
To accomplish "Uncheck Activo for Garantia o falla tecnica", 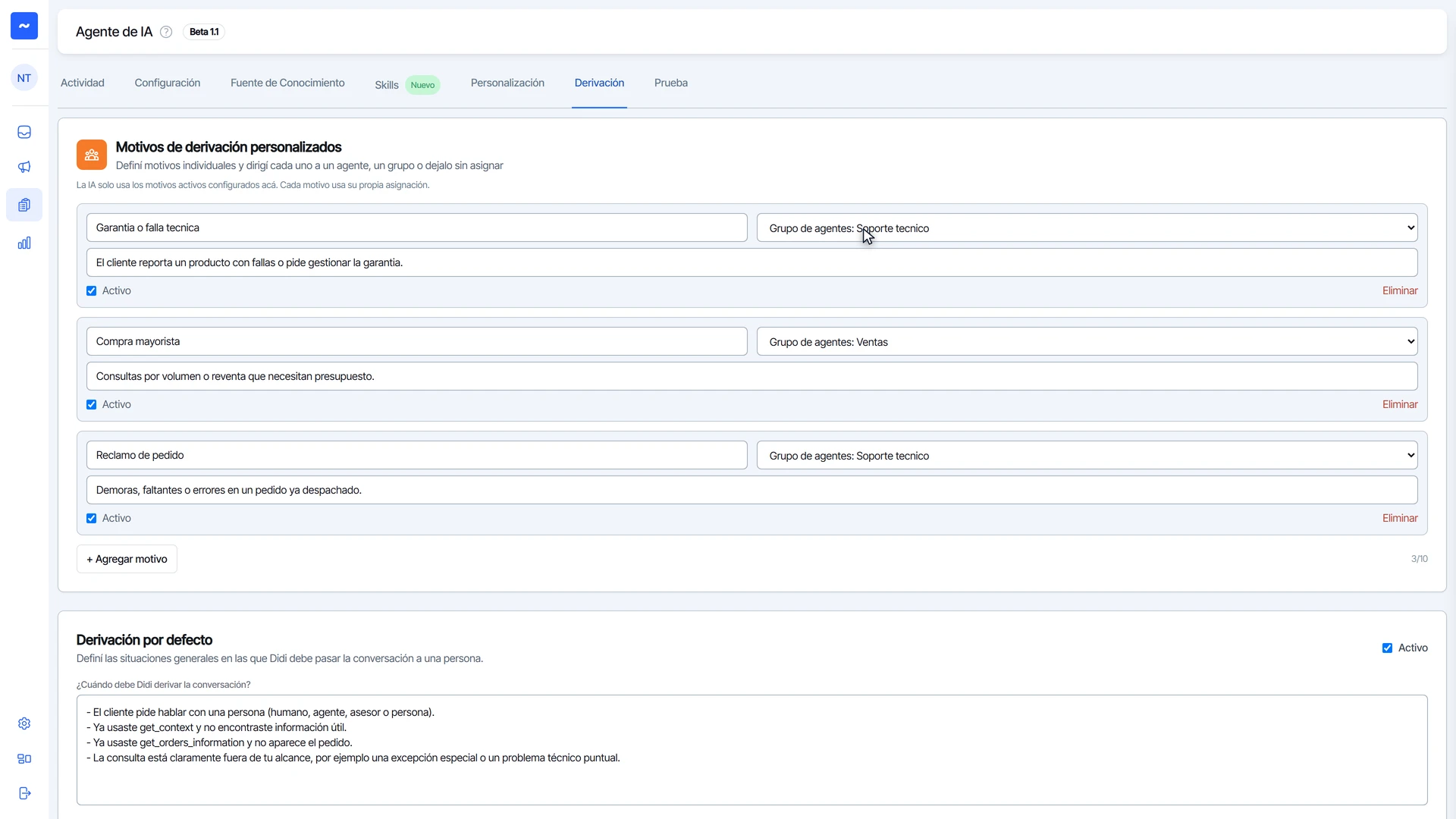I will pyautogui.click(x=92, y=291).
